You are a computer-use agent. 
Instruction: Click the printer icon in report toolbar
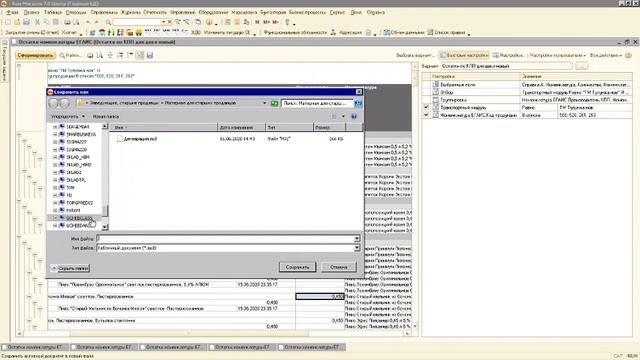[90, 55]
